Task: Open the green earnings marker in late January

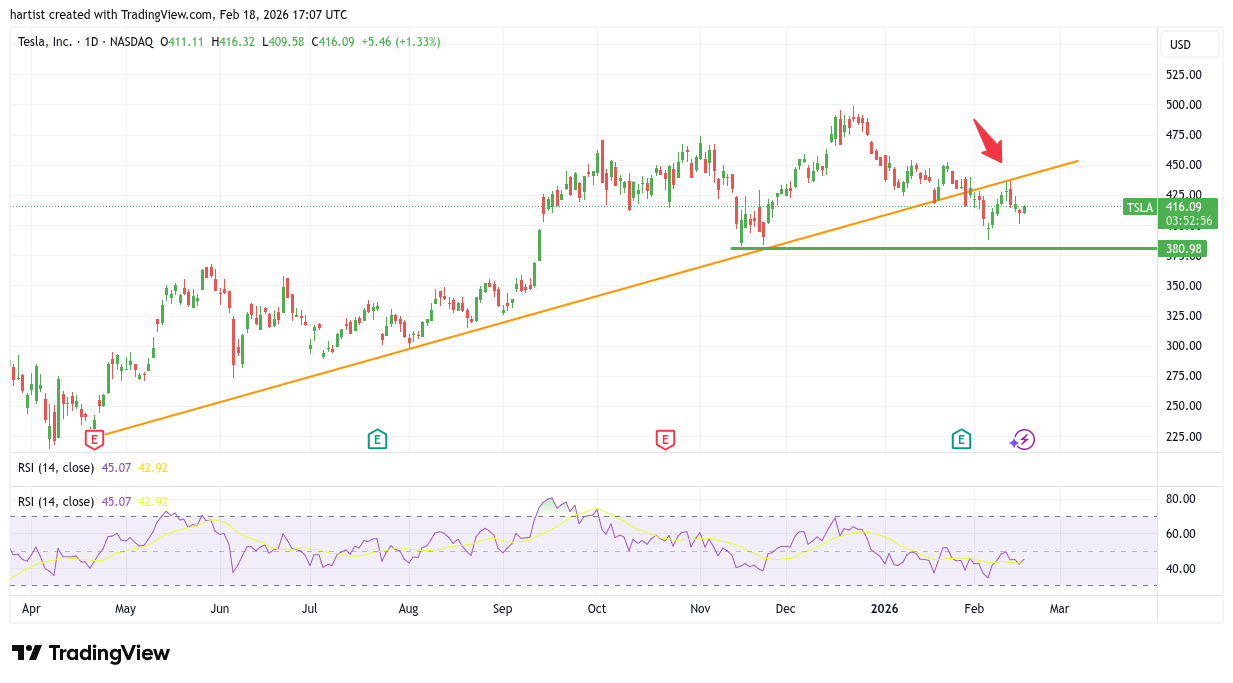Action: (961, 439)
